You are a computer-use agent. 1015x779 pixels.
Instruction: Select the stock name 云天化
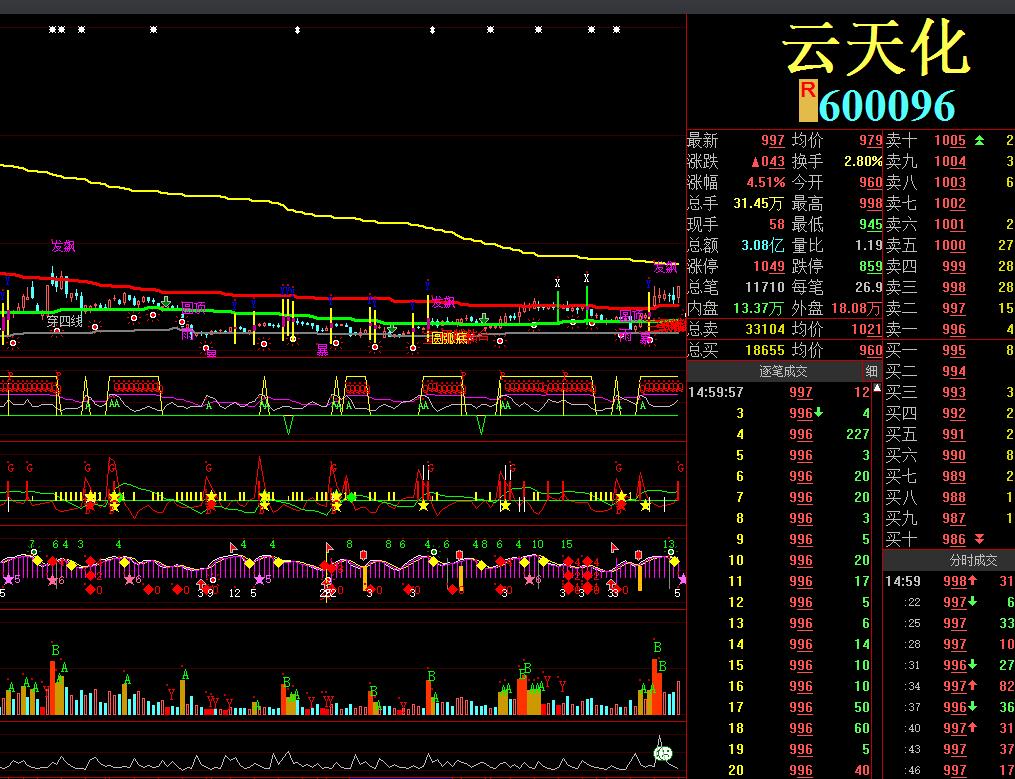[877, 49]
